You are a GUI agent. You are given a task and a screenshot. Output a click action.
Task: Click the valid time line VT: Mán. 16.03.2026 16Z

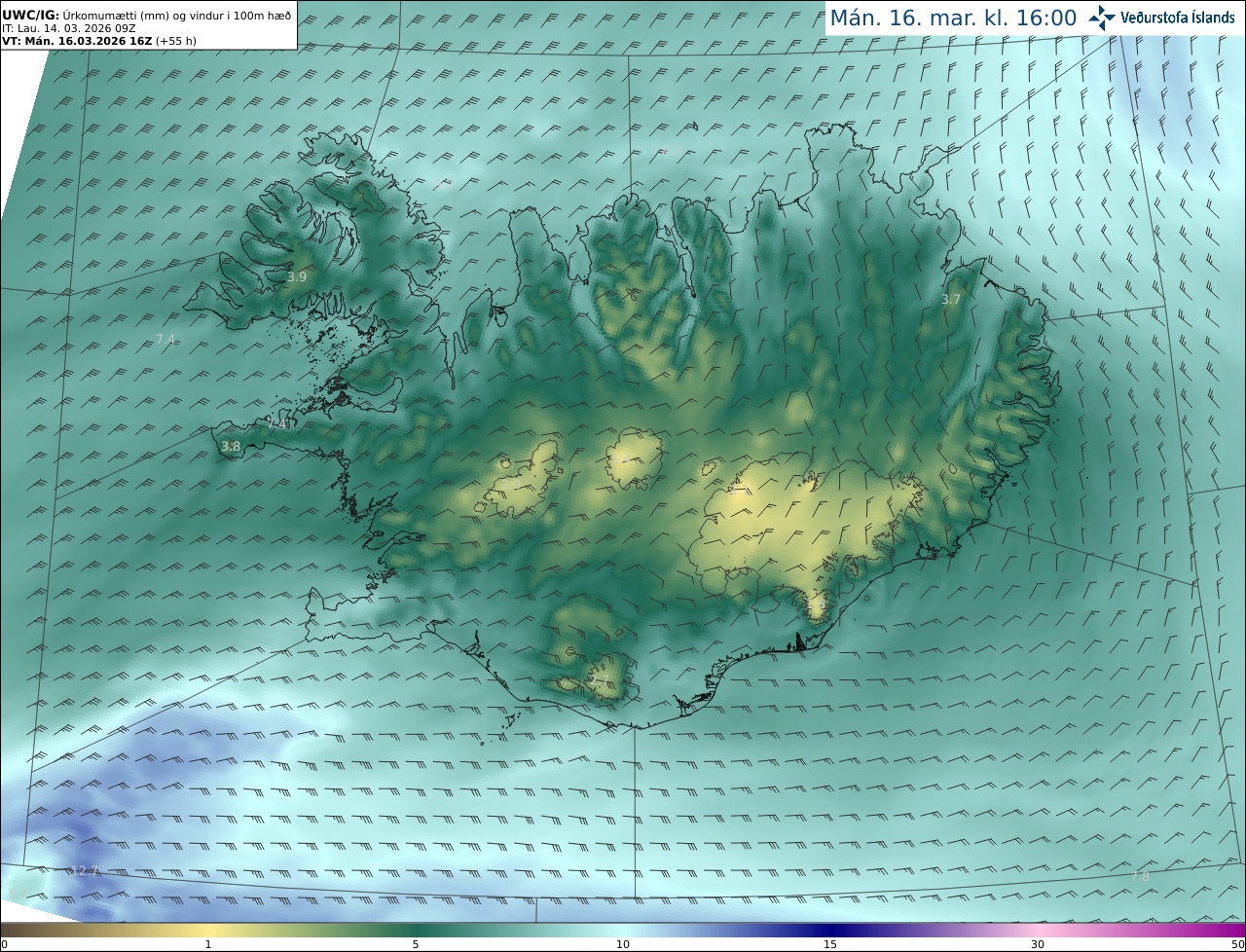click(x=97, y=41)
